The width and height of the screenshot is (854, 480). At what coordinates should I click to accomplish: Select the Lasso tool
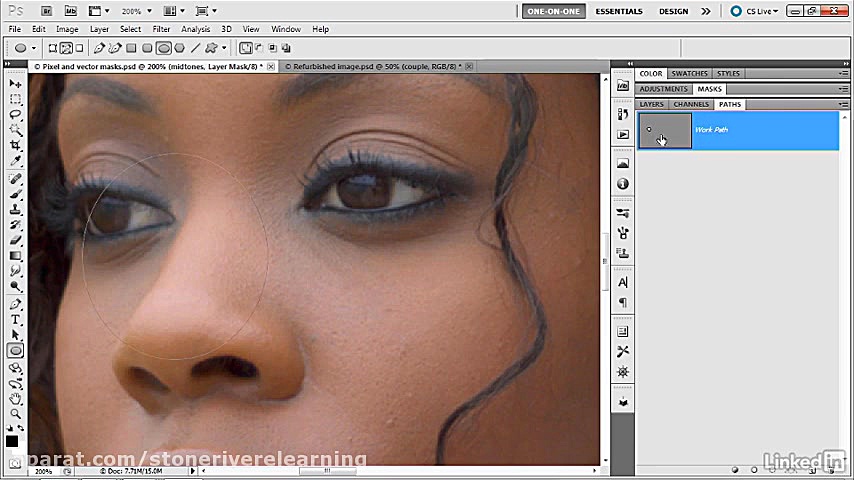[x=15, y=114]
